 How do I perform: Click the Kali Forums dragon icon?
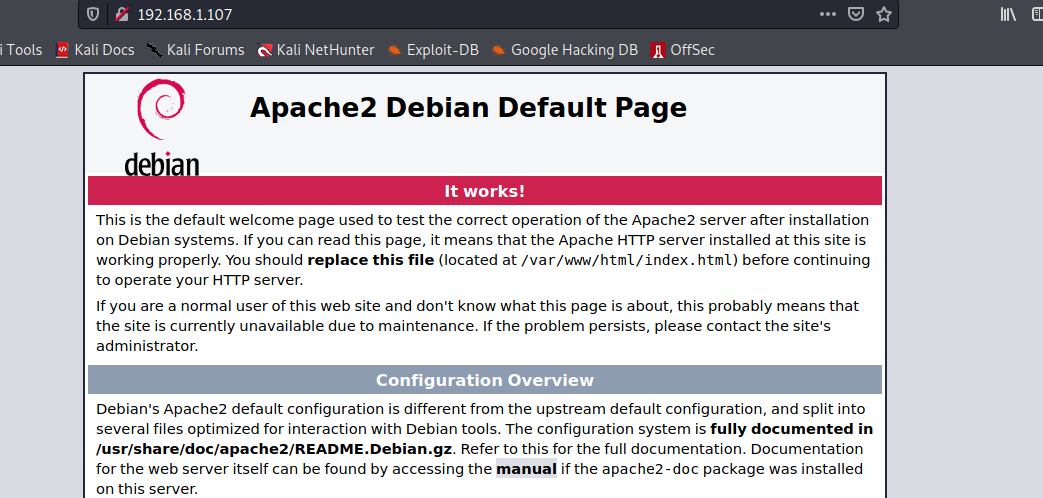coord(154,50)
